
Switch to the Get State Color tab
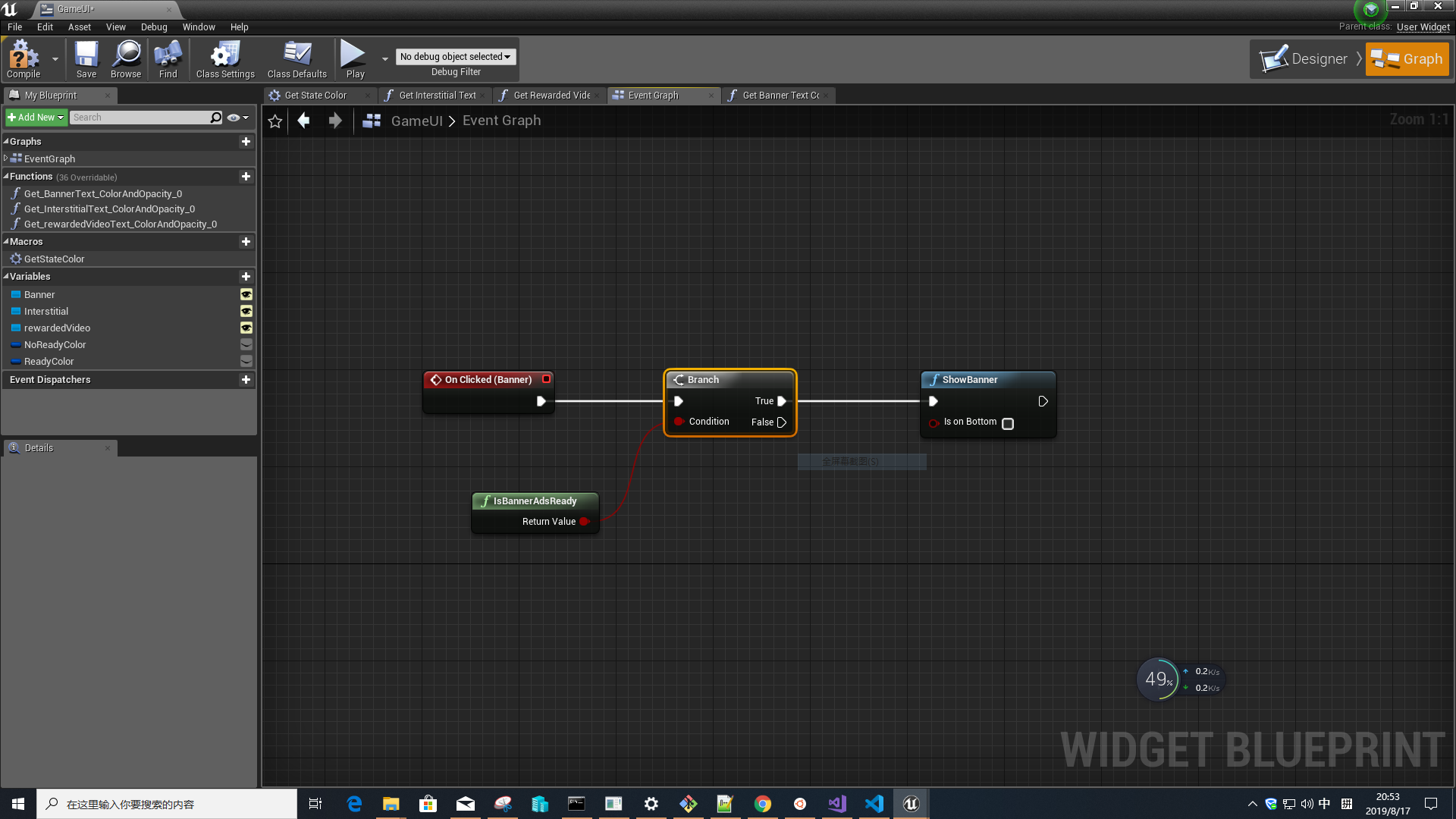point(314,95)
